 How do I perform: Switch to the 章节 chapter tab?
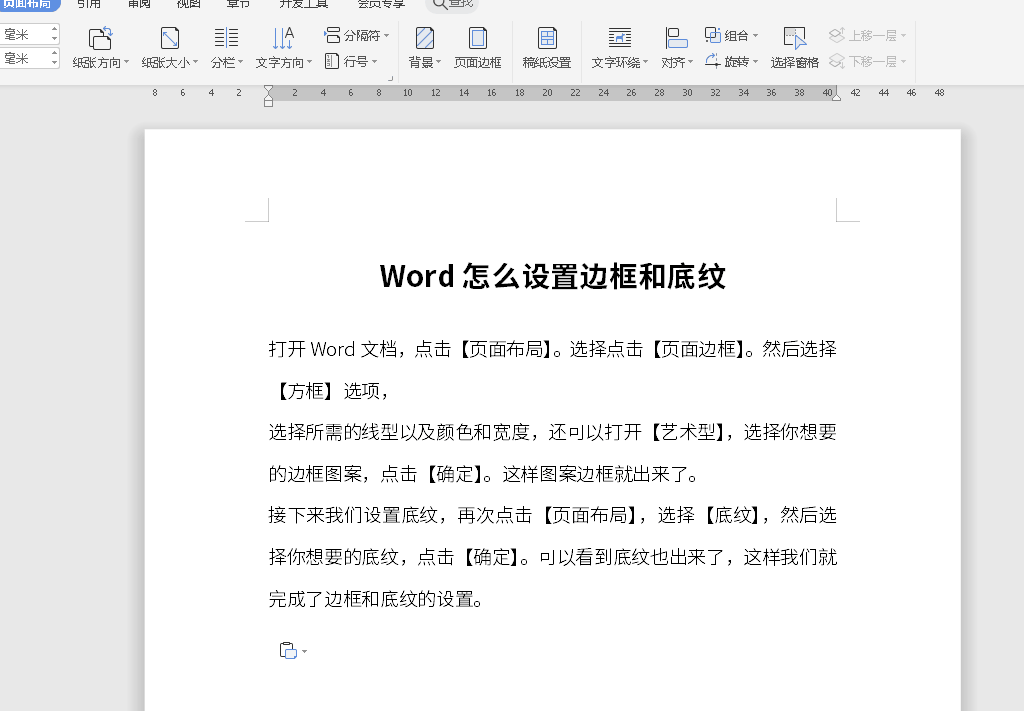238,4
